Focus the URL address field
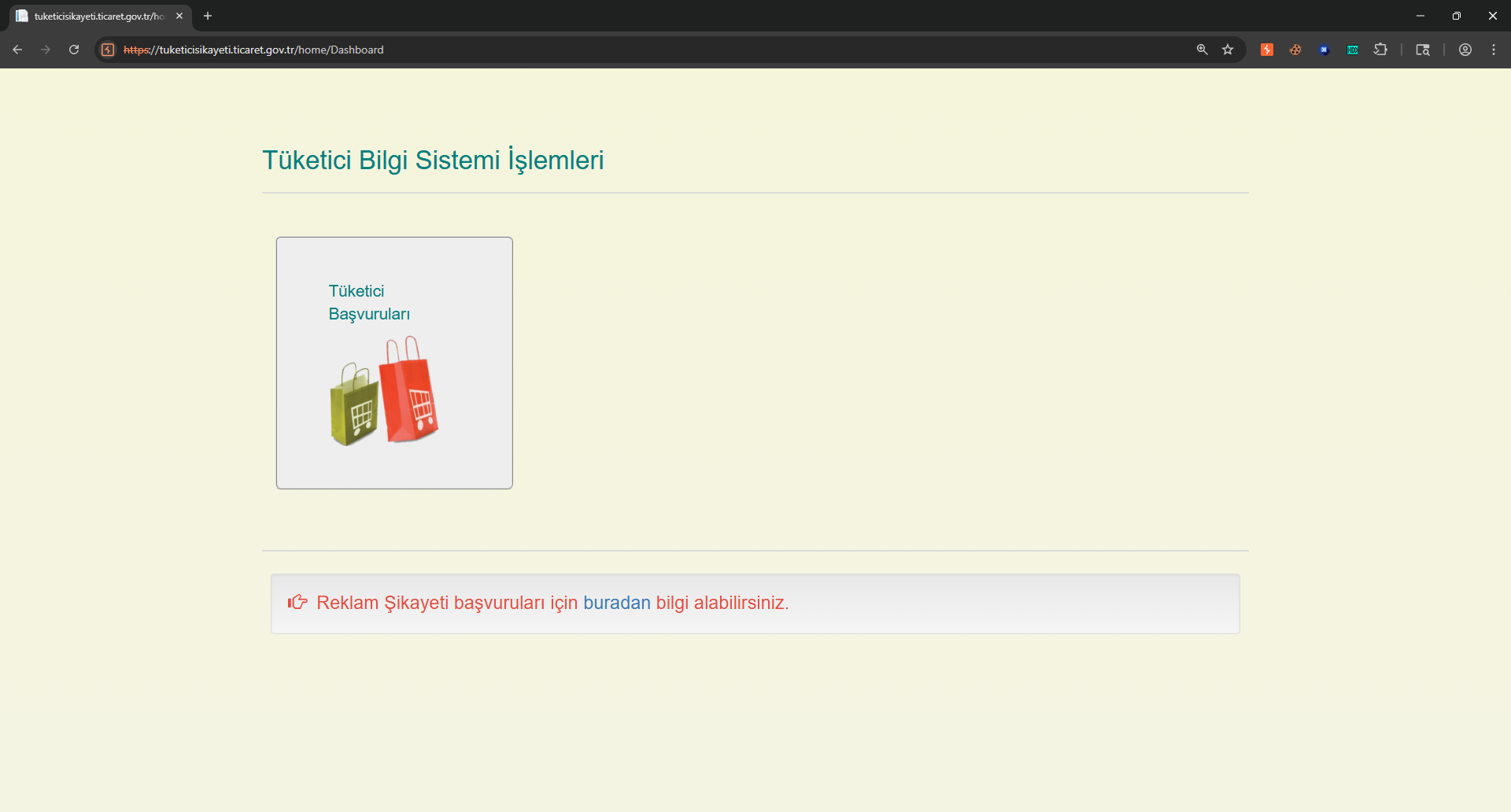The image size is (1511, 812). pos(653,50)
